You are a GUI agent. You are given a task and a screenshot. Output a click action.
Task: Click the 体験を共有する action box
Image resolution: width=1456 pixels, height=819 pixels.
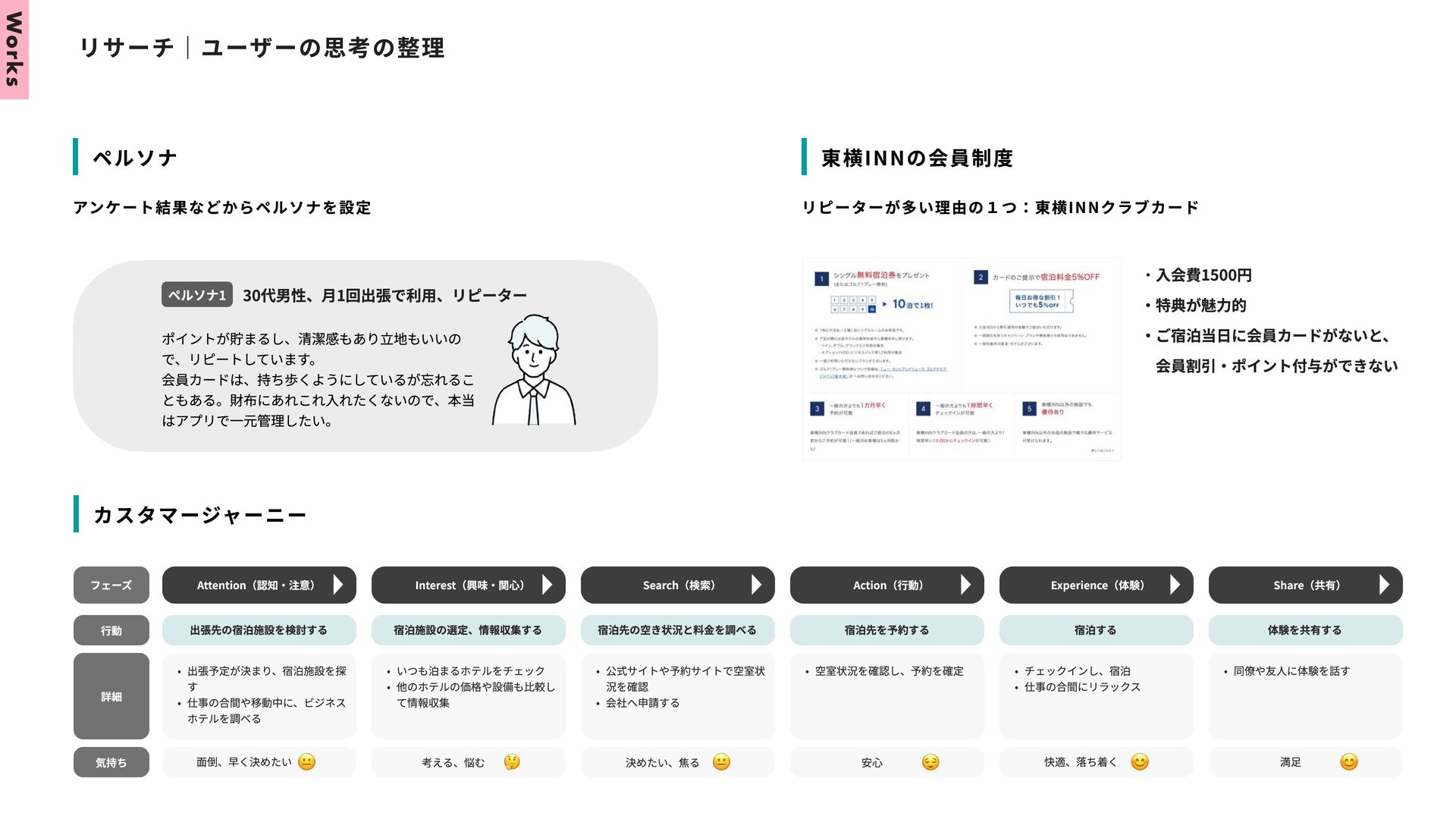(x=1305, y=630)
